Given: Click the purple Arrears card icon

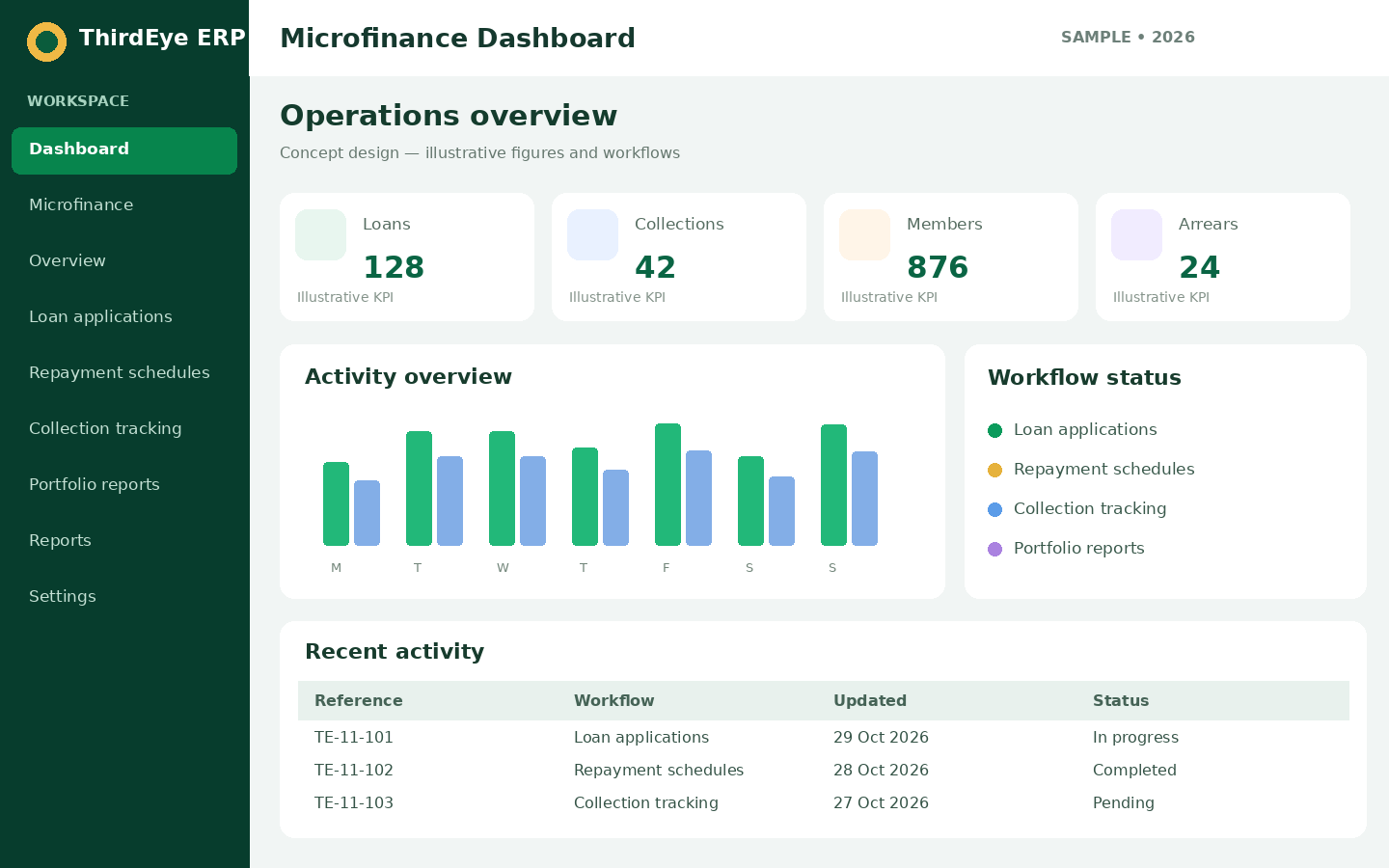Looking at the screenshot, I should (x=1136, y=234).
